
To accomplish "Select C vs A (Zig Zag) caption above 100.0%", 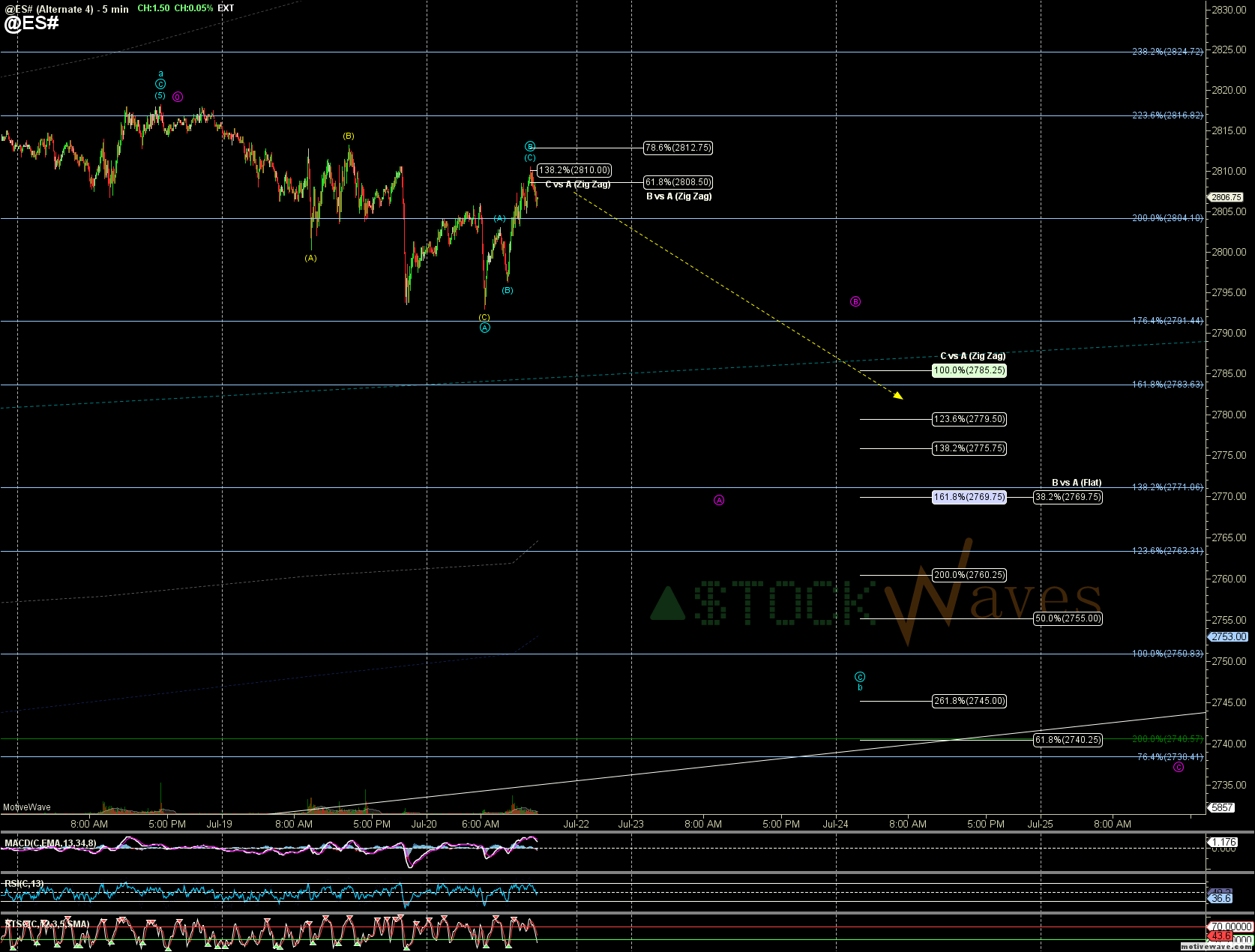I will point(973,356).
